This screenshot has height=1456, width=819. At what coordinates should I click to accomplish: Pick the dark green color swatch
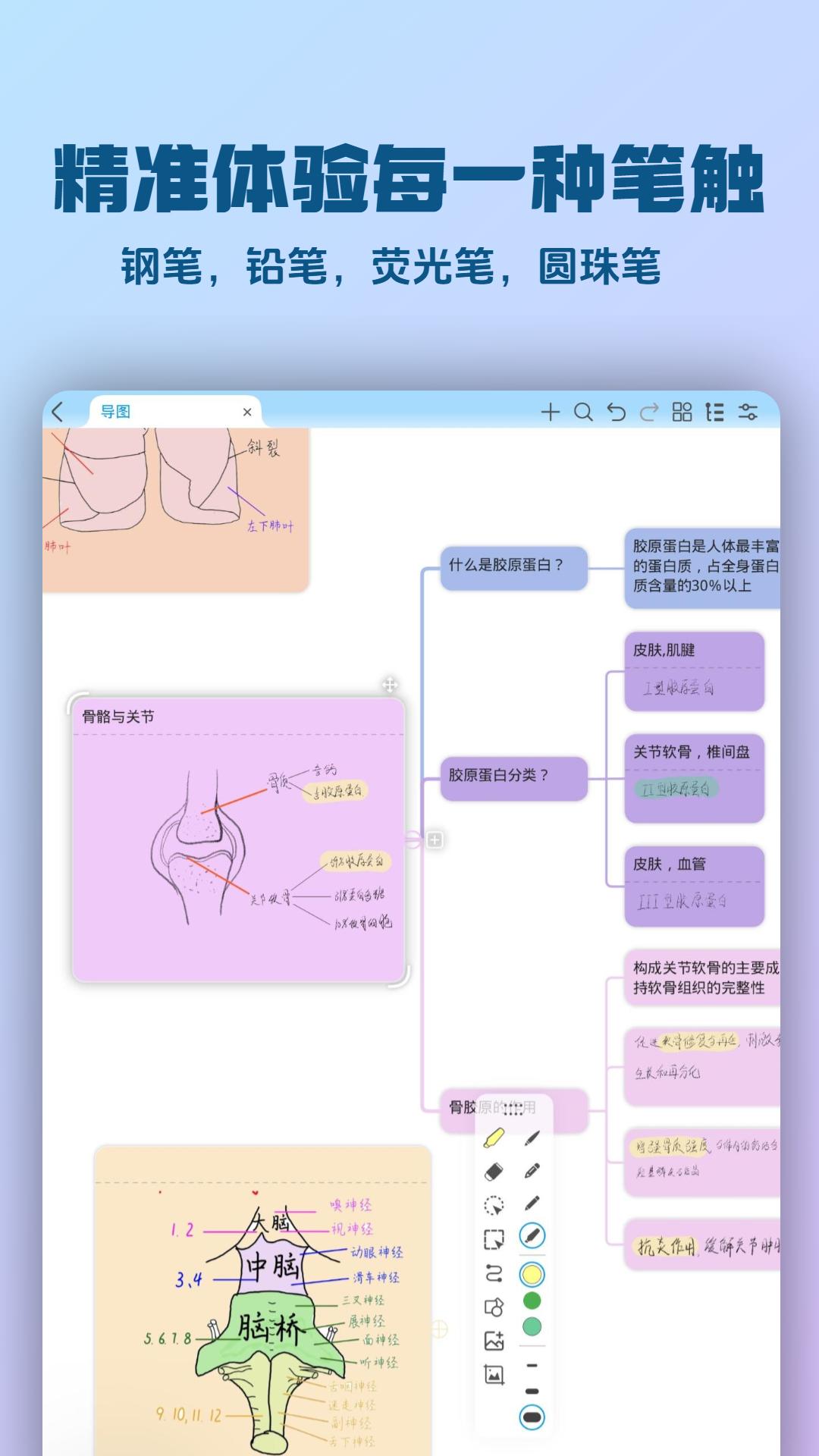point(532,1301)
